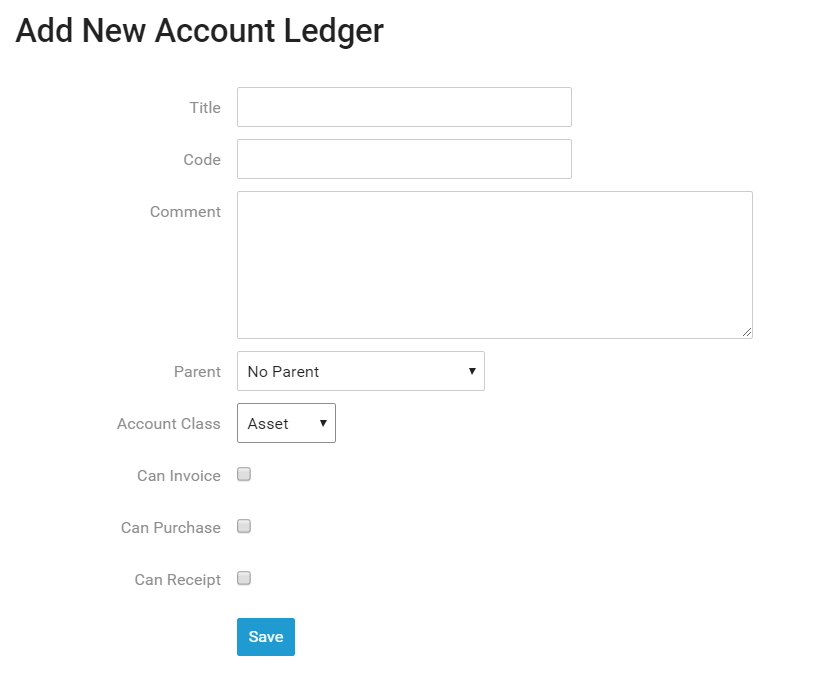Image resolution: width=823 pixels, height=687 pixels.
Task: Open the Parent dropdown
Action: coord(360,371)
